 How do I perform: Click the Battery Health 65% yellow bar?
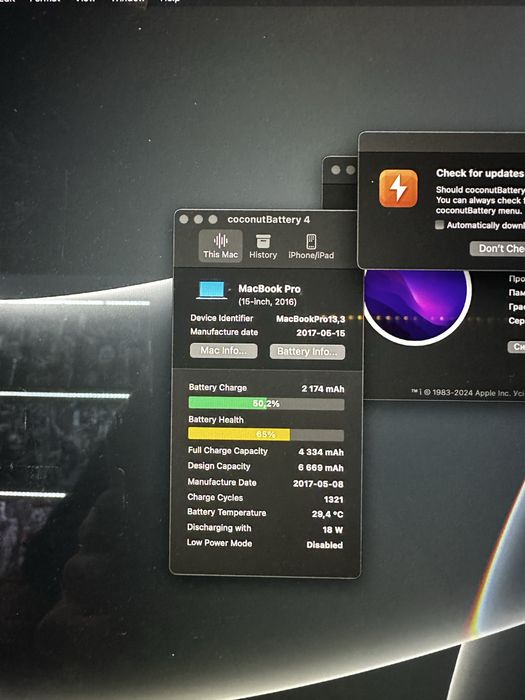point(266,434)
